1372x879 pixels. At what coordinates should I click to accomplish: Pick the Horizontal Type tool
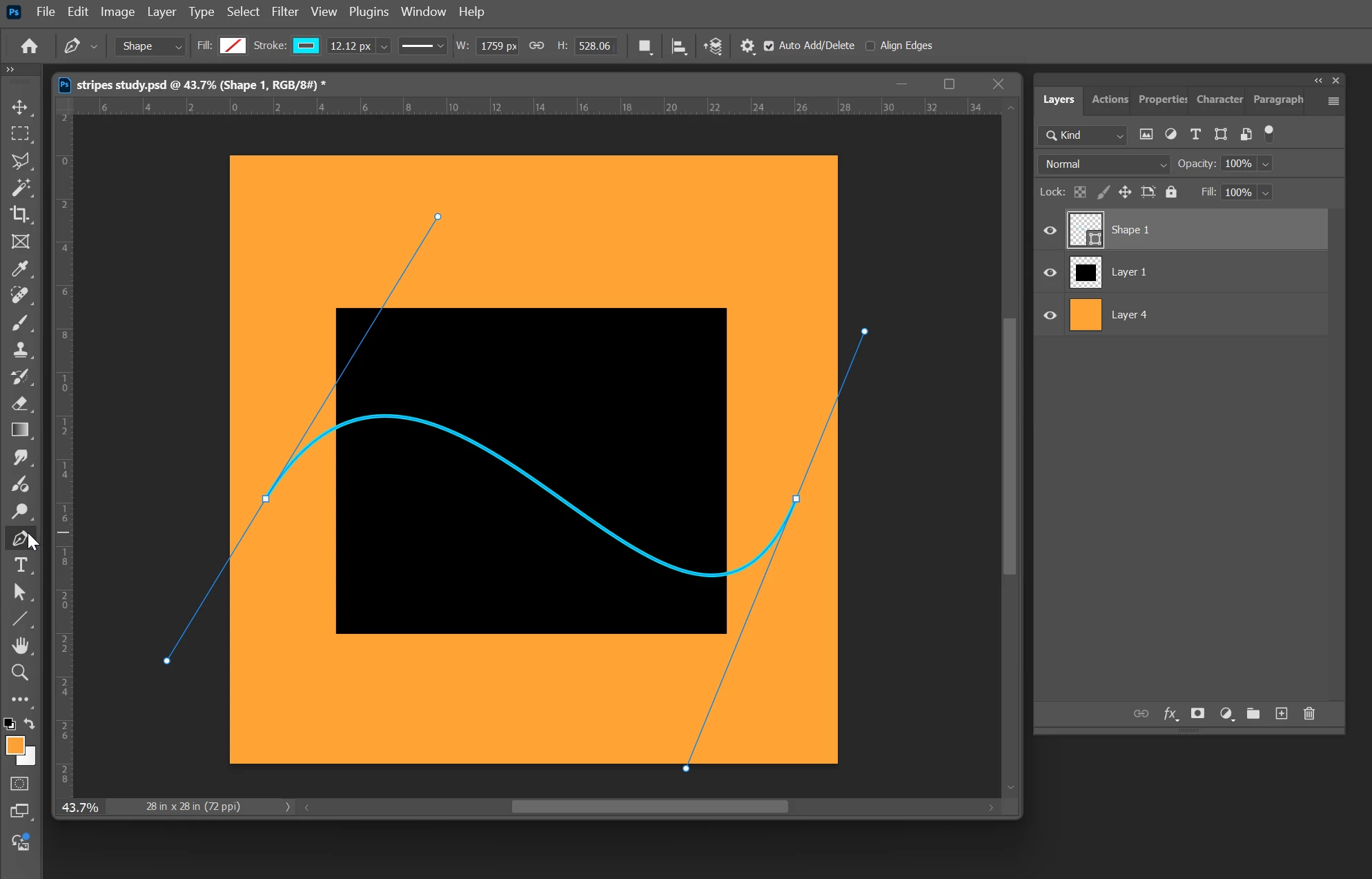(20, 566)
